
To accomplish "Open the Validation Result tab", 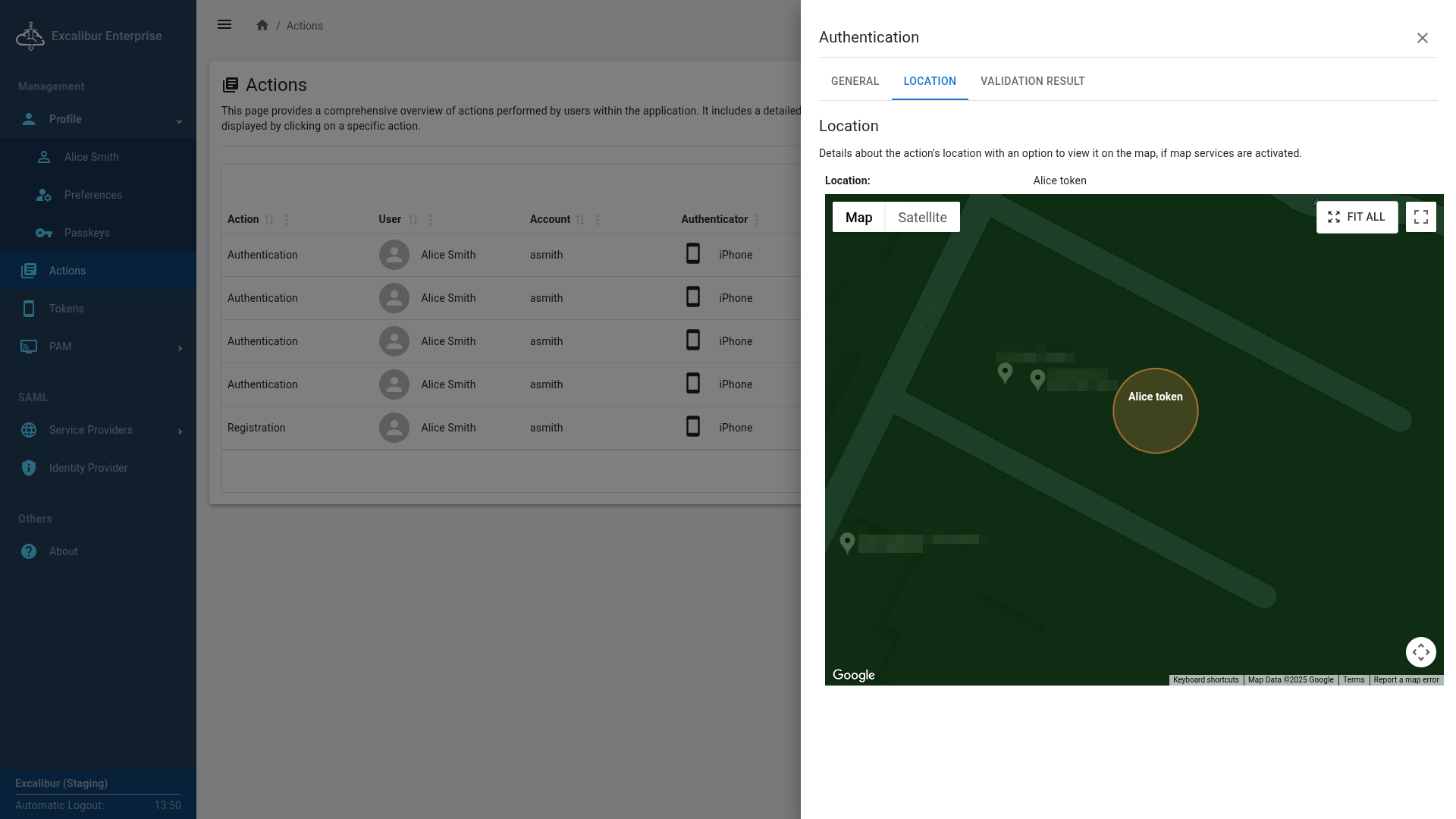I will (x=1032, y=81).
